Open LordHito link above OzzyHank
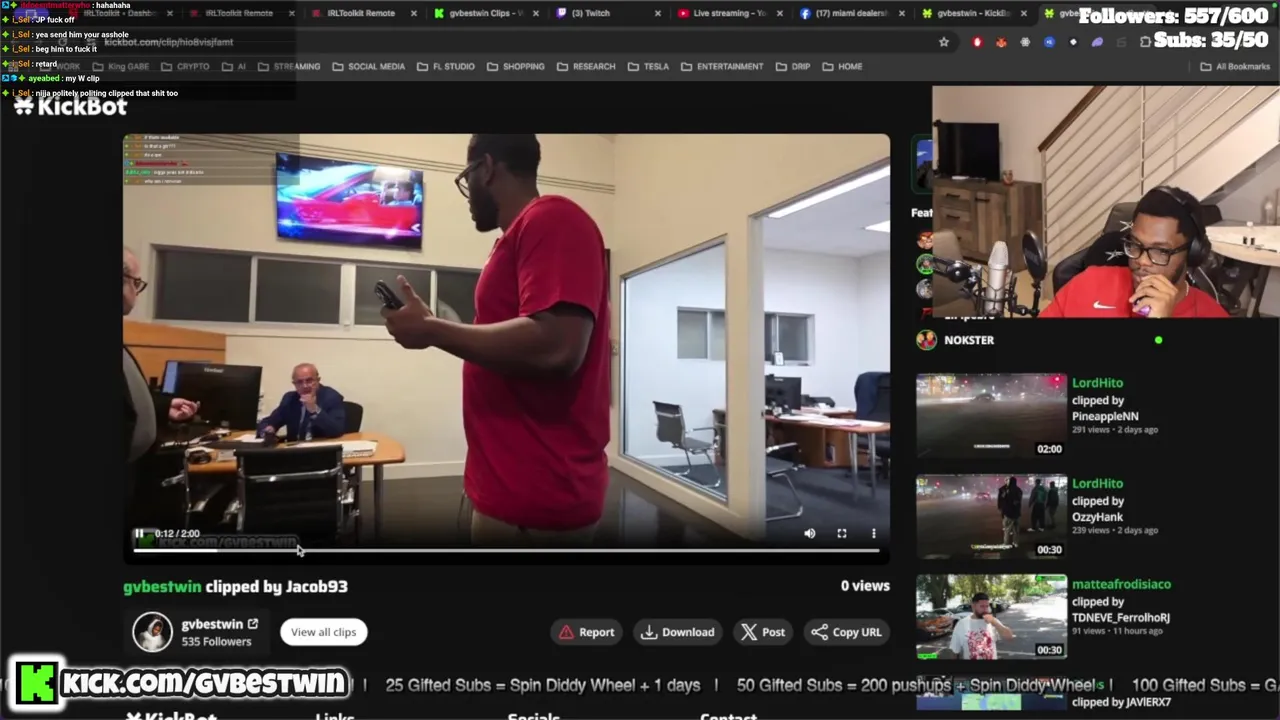Image resolution: width=1280 pixels, height=720 pixels. [x=1097, y=484]
